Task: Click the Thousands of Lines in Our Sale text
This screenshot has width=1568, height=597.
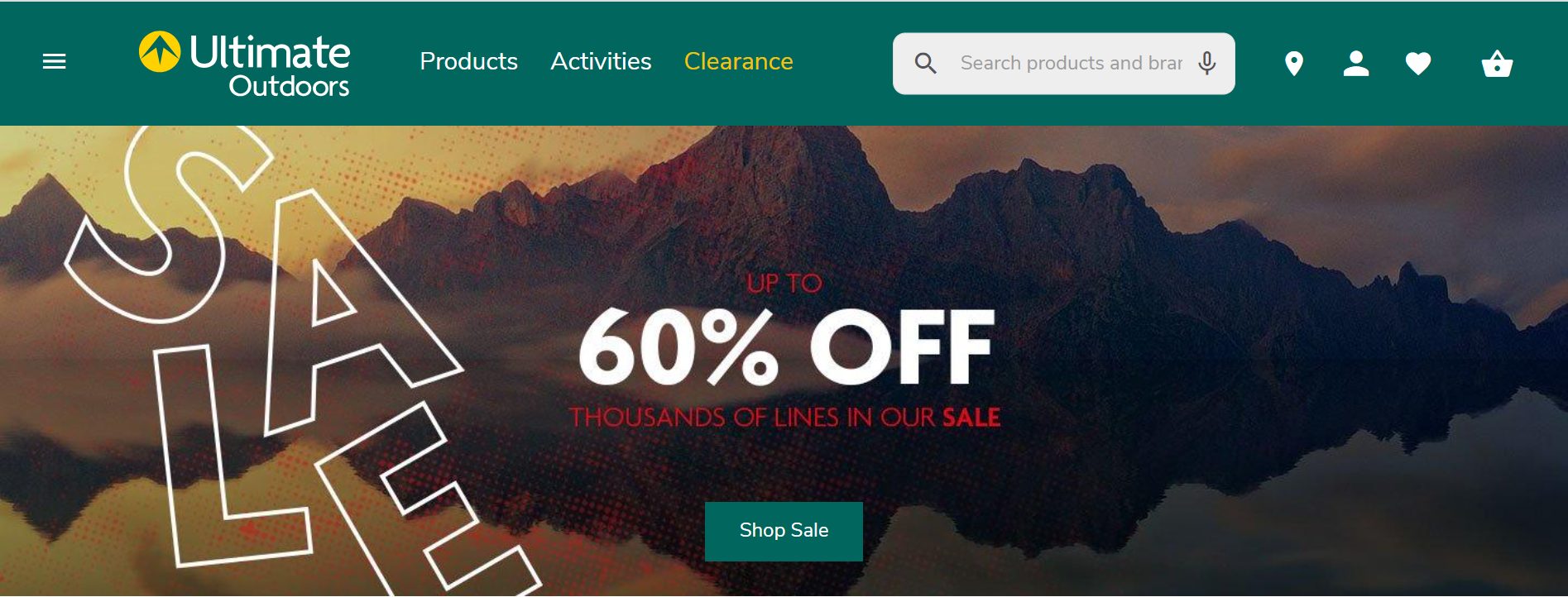Action: click(784, 418)
